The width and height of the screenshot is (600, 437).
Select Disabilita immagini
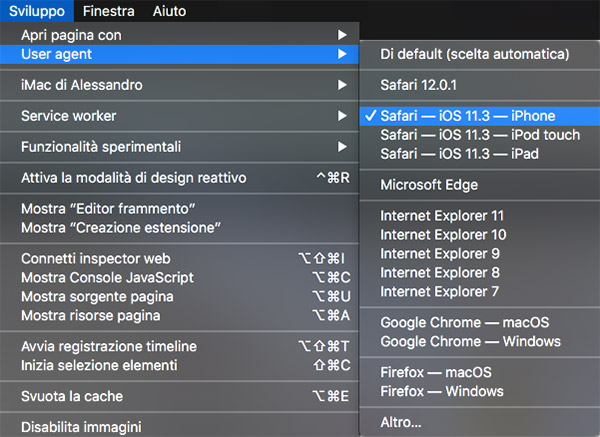click(179, 427)
